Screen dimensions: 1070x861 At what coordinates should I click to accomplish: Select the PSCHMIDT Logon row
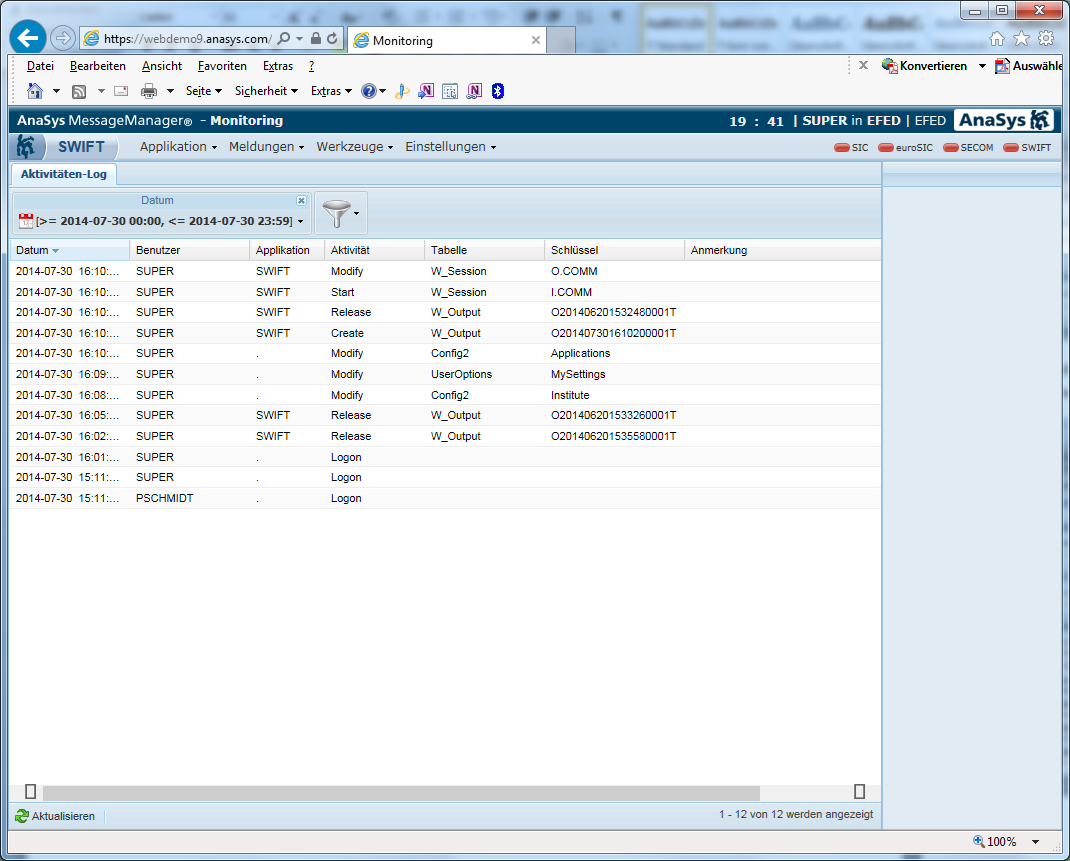445,498
